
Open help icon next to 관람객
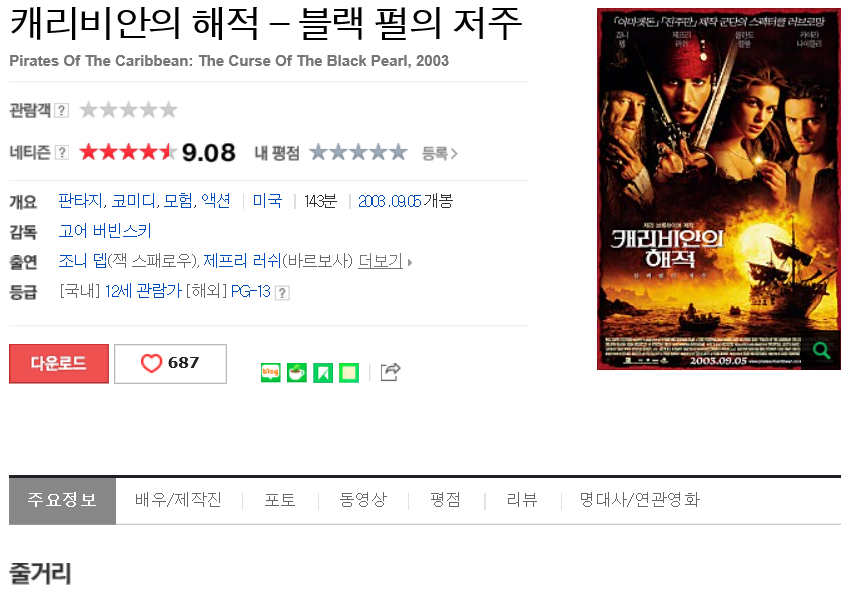coord(62,110)
